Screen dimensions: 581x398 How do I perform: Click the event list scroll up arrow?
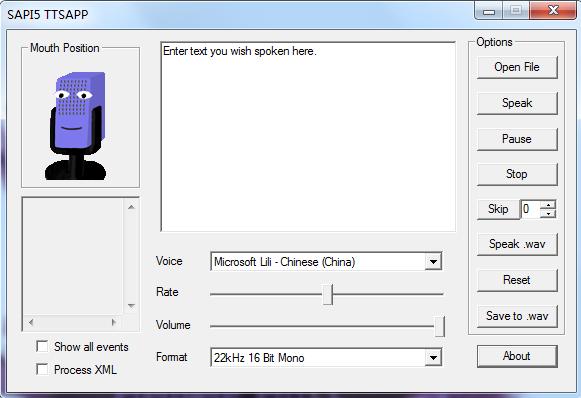[131, 207]
